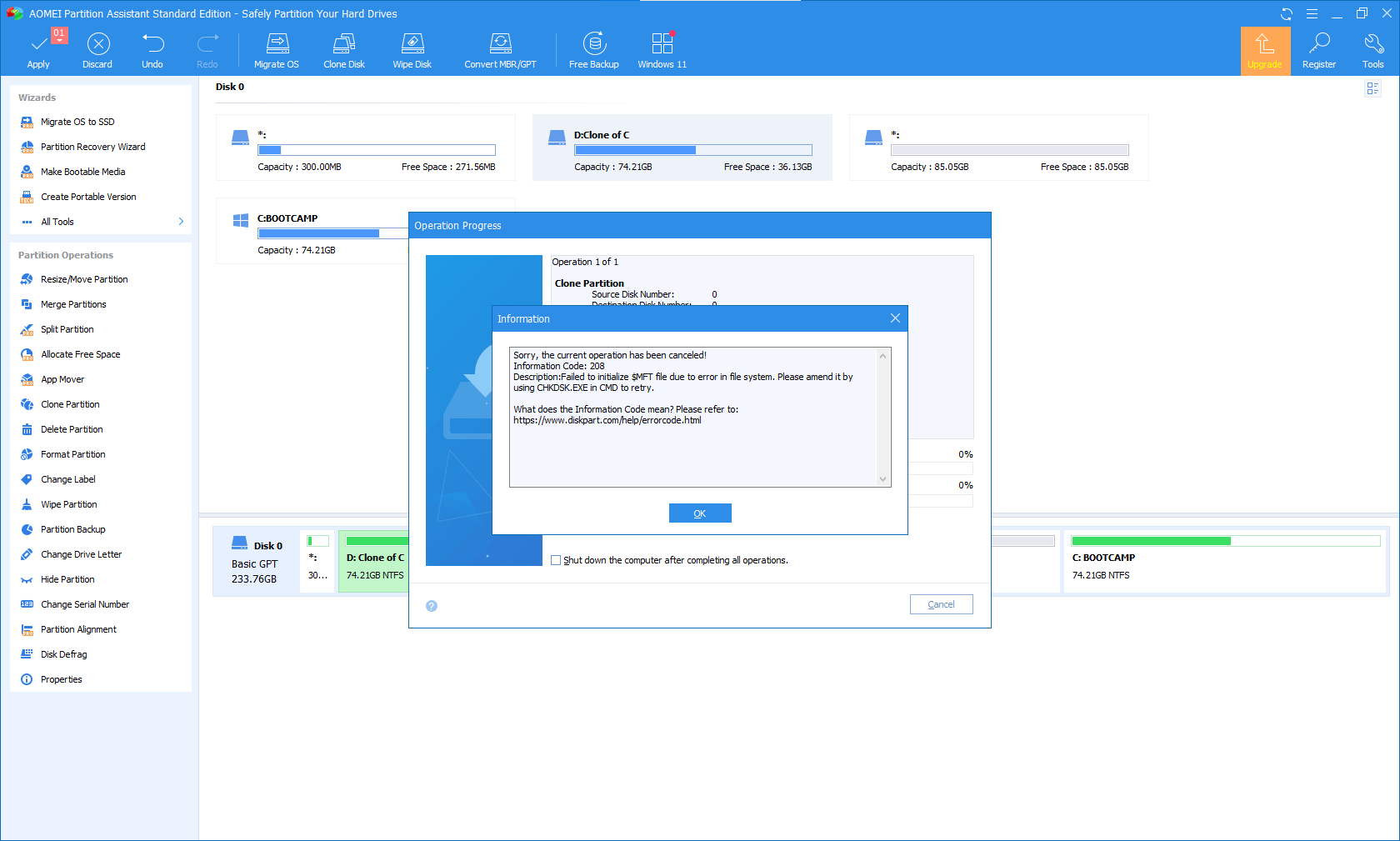Click the Wizards section header
Viewport: 1400px width, 841px height.
(37, 98)
